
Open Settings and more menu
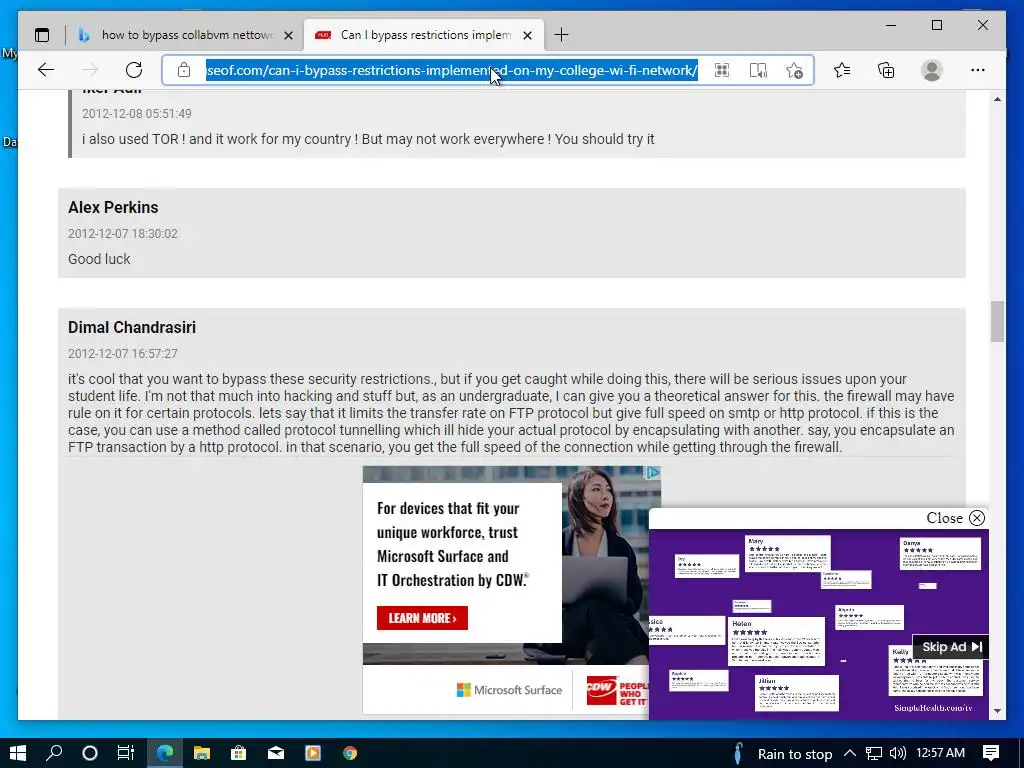pyautogui.click(x=978, y=70)
